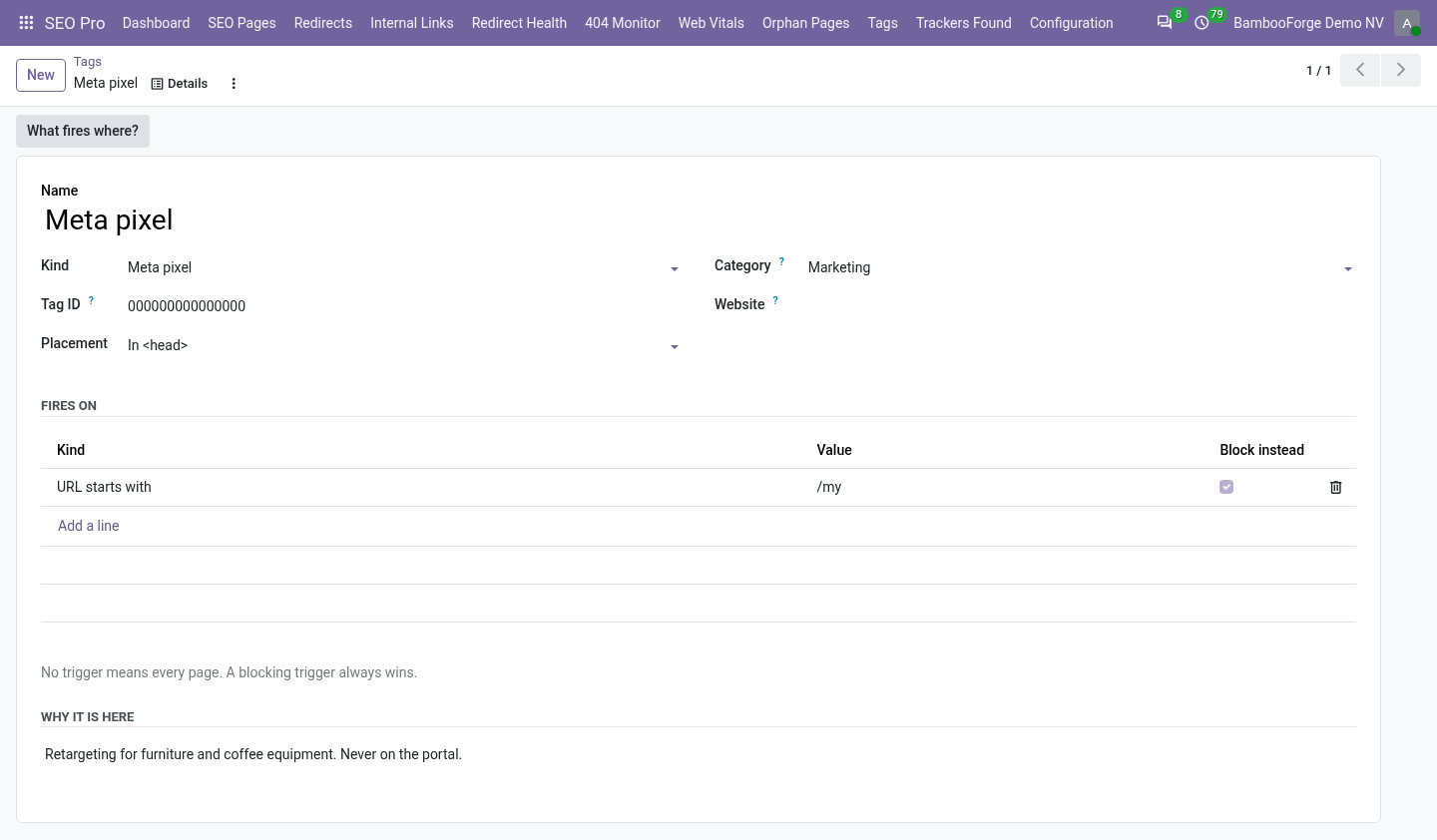This screenshot has height=840, width=1437.
Task: Delete the URL starts with trigger row
Action: [x=1336, y=488]
